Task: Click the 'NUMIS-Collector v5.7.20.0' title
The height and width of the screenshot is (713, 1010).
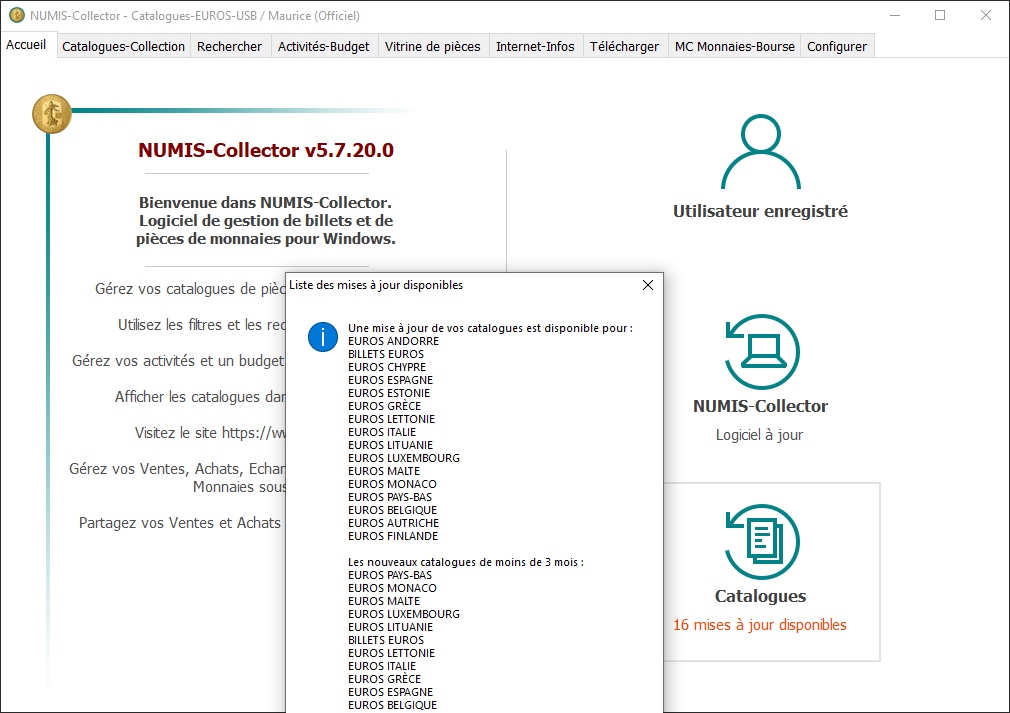Action: [266, 150]
